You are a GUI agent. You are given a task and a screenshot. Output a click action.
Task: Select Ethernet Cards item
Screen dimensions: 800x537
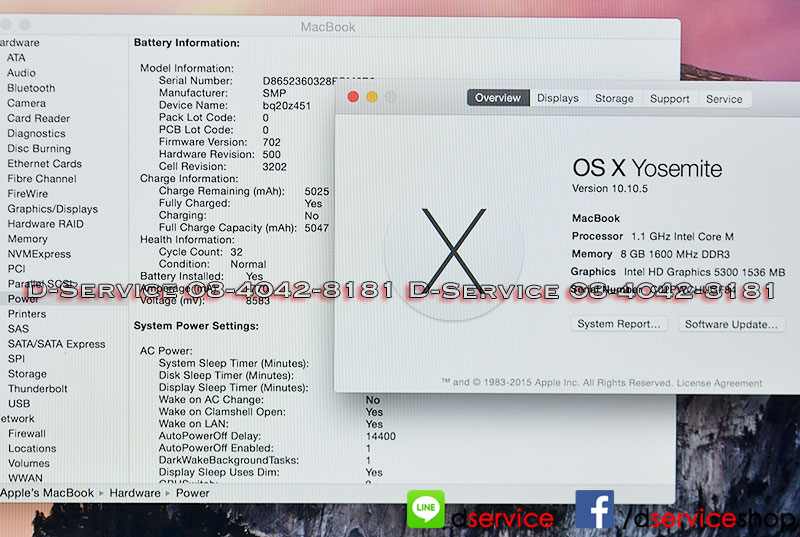(x=44, y=164)
